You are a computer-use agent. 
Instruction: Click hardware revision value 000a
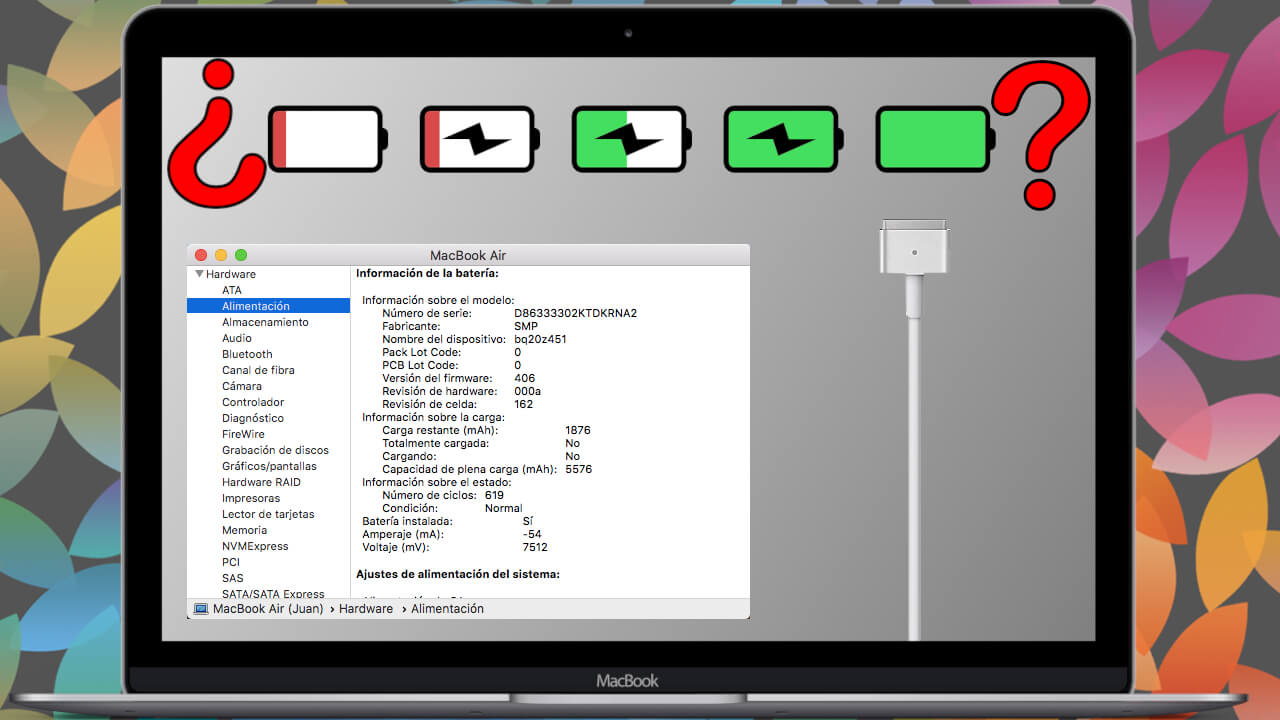(x=528, y=391)
